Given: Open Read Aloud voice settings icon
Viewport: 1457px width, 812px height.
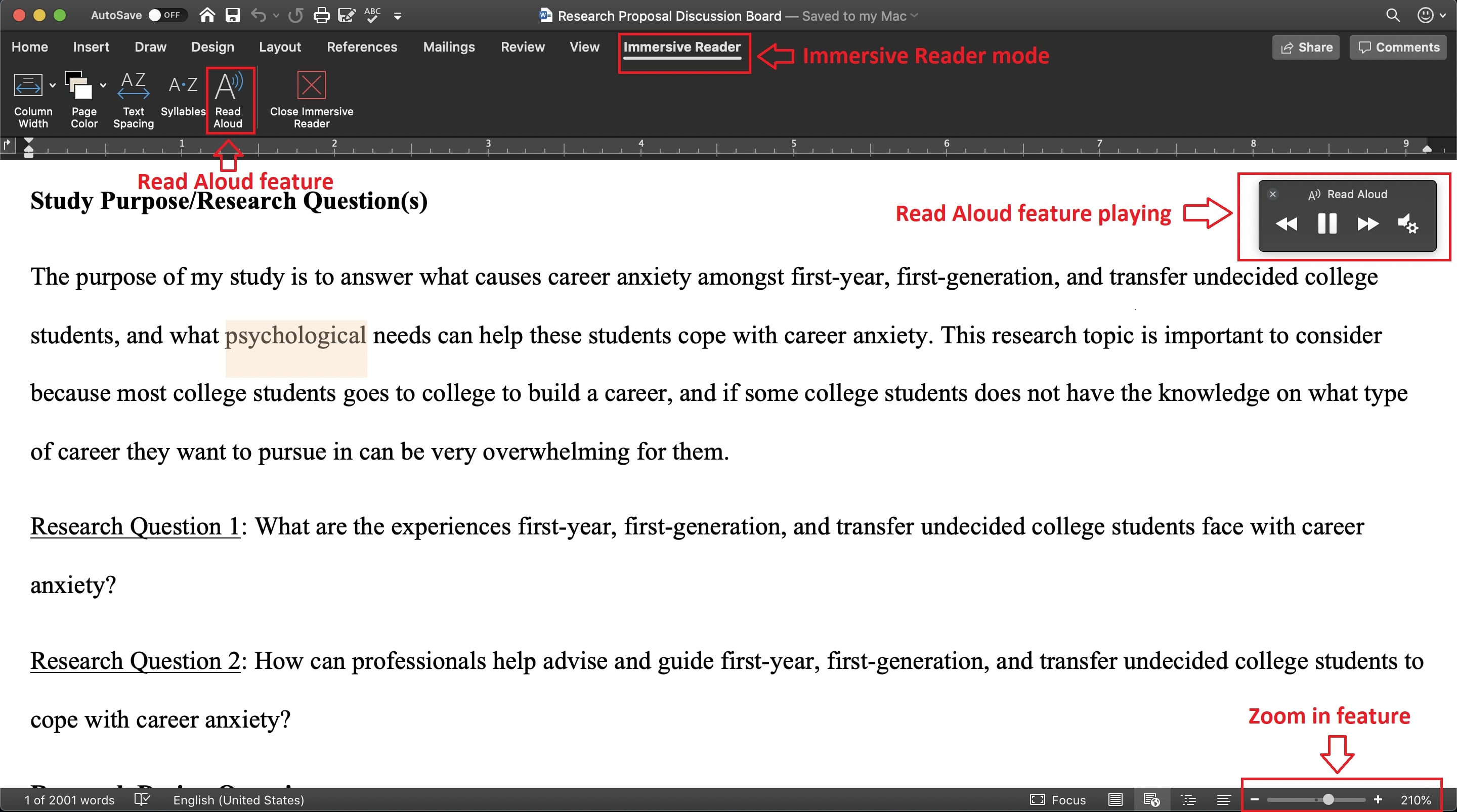Looking at the screenshot, I should pos(1408,224).
